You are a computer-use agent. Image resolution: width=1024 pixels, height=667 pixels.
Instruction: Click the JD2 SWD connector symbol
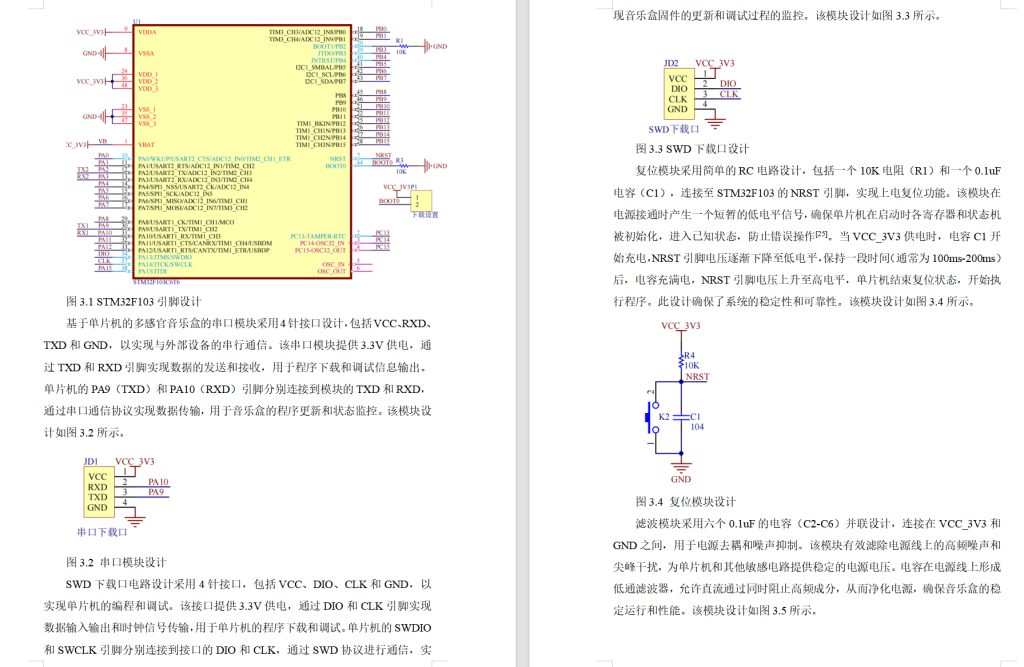pos(680,93)
